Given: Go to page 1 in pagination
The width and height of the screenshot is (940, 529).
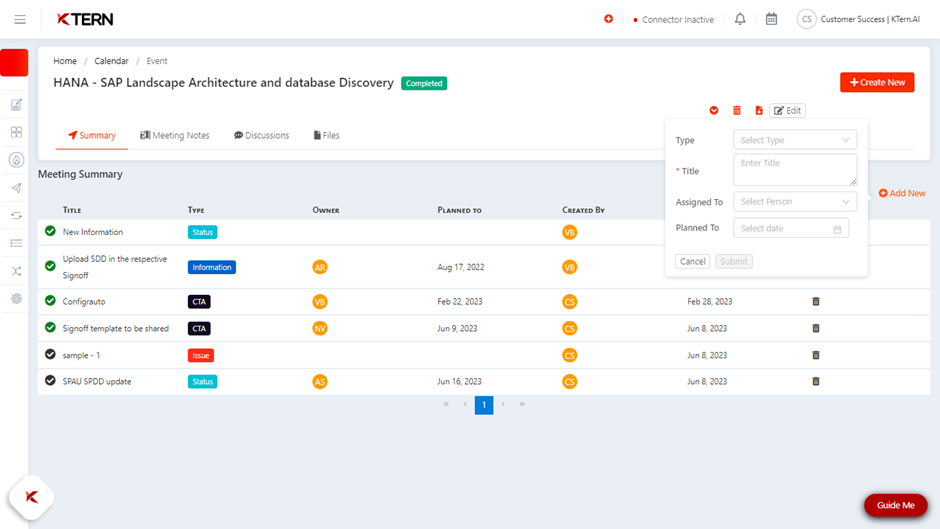Looking at the screenshot, I should [x=484, y=405].
